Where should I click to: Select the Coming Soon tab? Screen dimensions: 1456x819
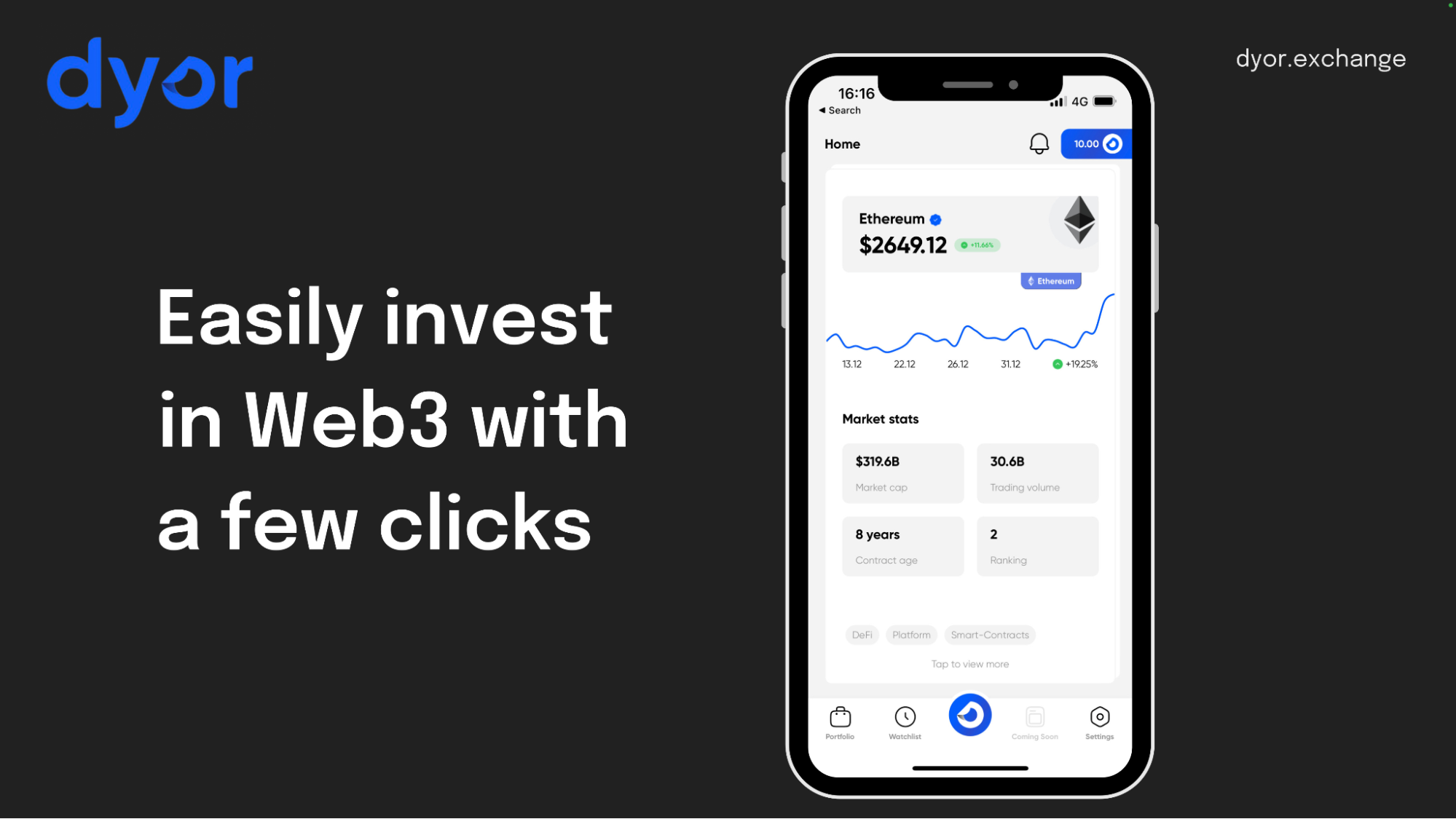pos(1034,719)
